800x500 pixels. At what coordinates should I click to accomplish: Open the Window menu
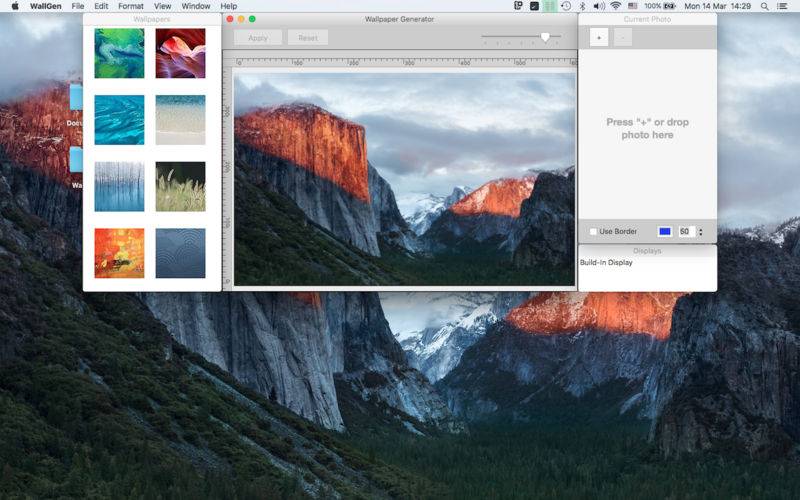[196, 6]
